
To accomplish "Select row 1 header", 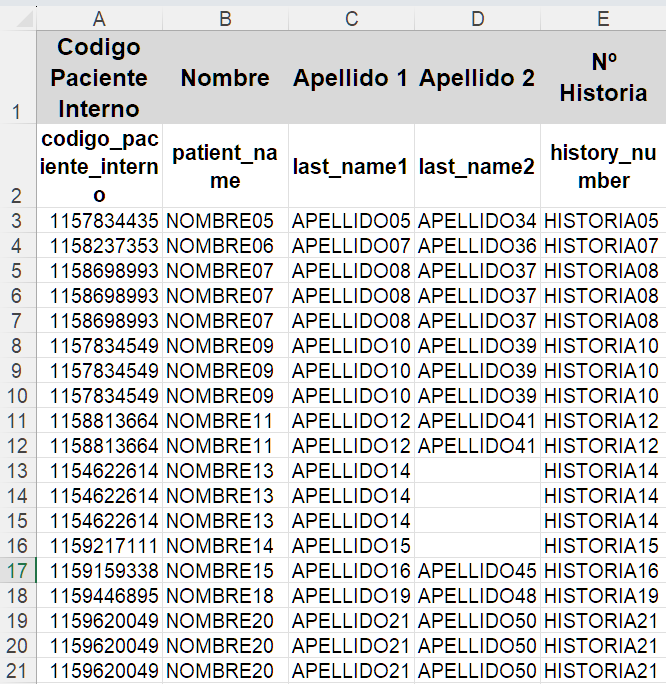I will click(x=18, y=78).
